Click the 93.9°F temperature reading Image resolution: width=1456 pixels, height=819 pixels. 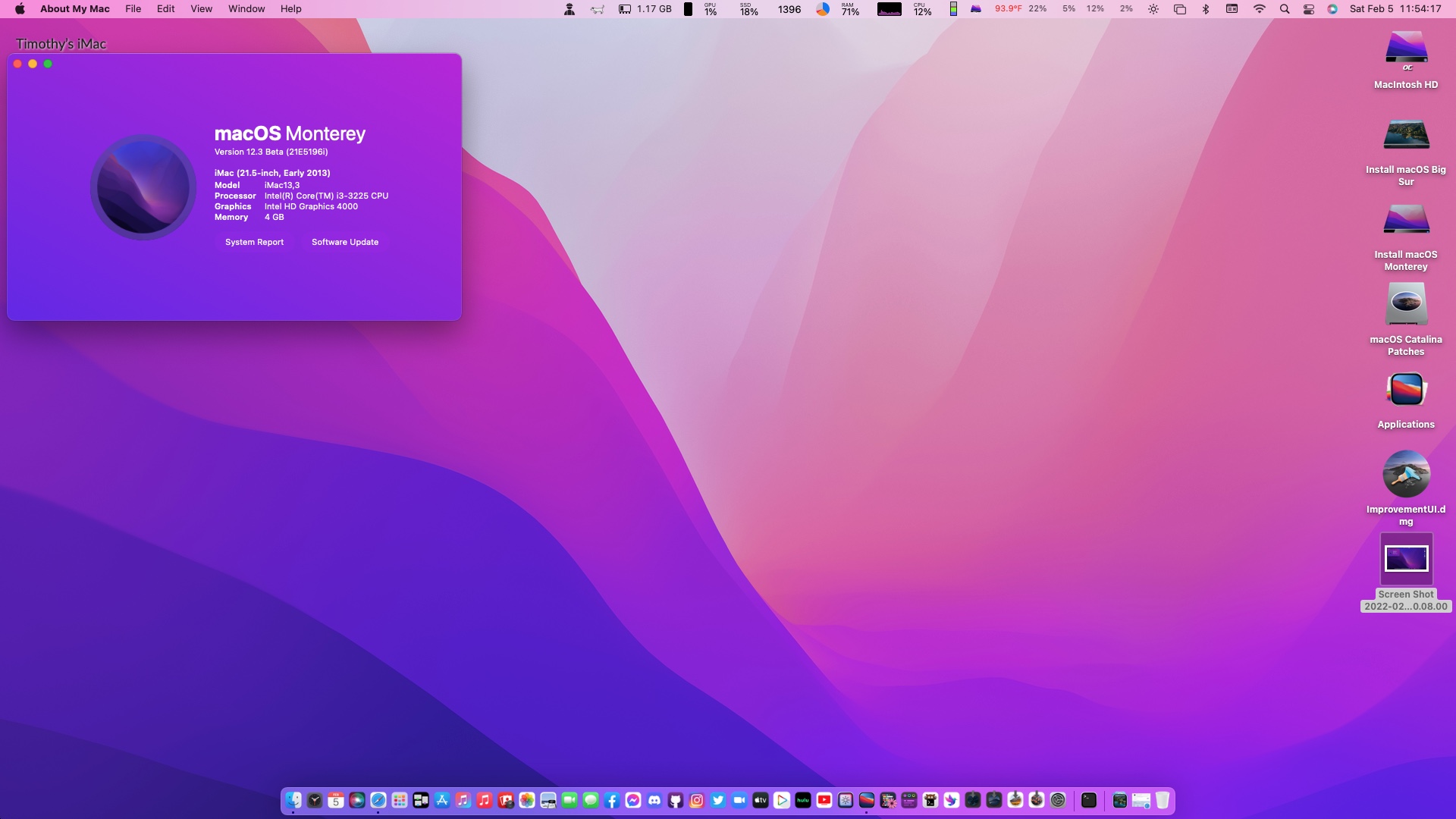pyautogui.click(x=1008, y=9)
